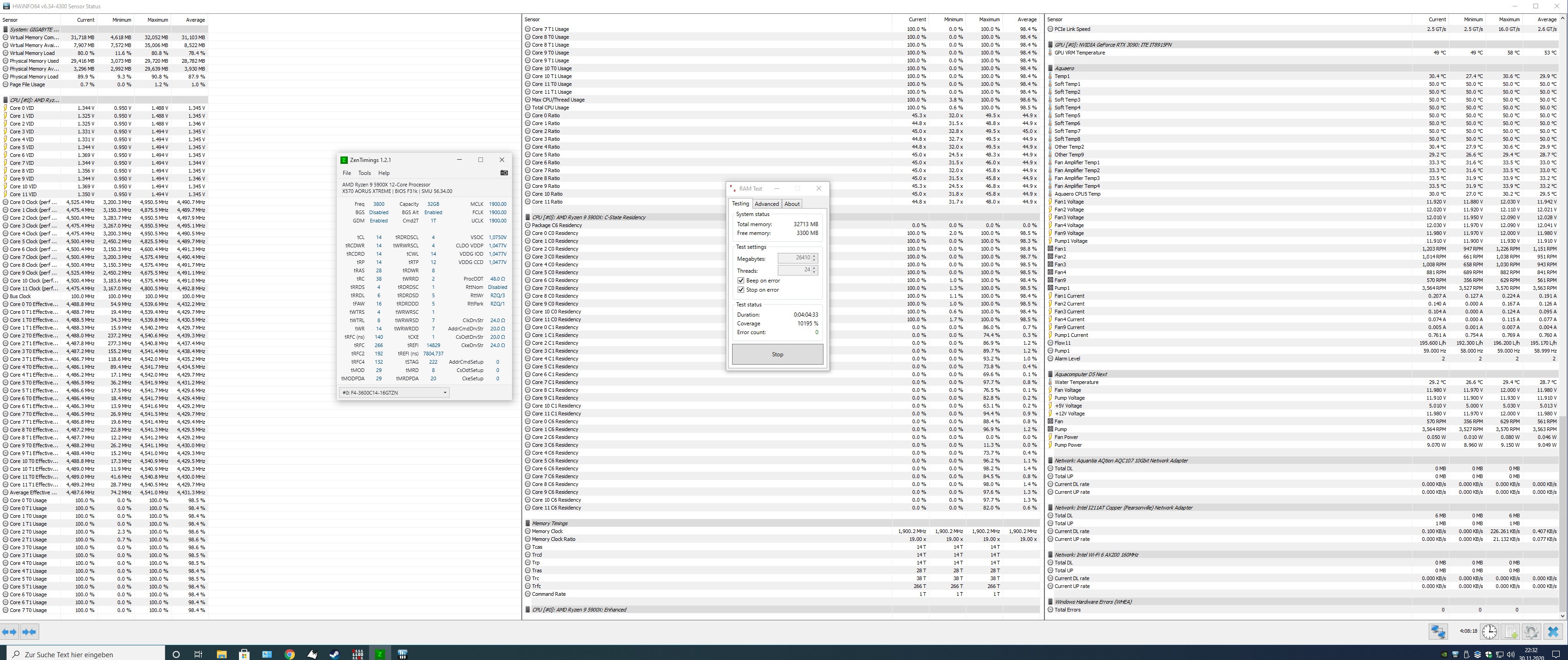Open the F4-3600C14-16GTZN profile dropdown
1568x660 pixels.
point(445,392)
